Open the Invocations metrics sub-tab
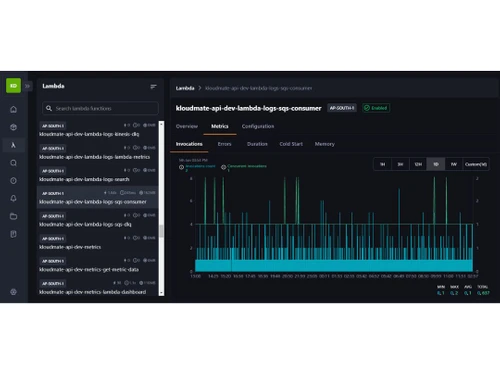The image size is (500, 375). pyautogui.click(x=189, y=144)
